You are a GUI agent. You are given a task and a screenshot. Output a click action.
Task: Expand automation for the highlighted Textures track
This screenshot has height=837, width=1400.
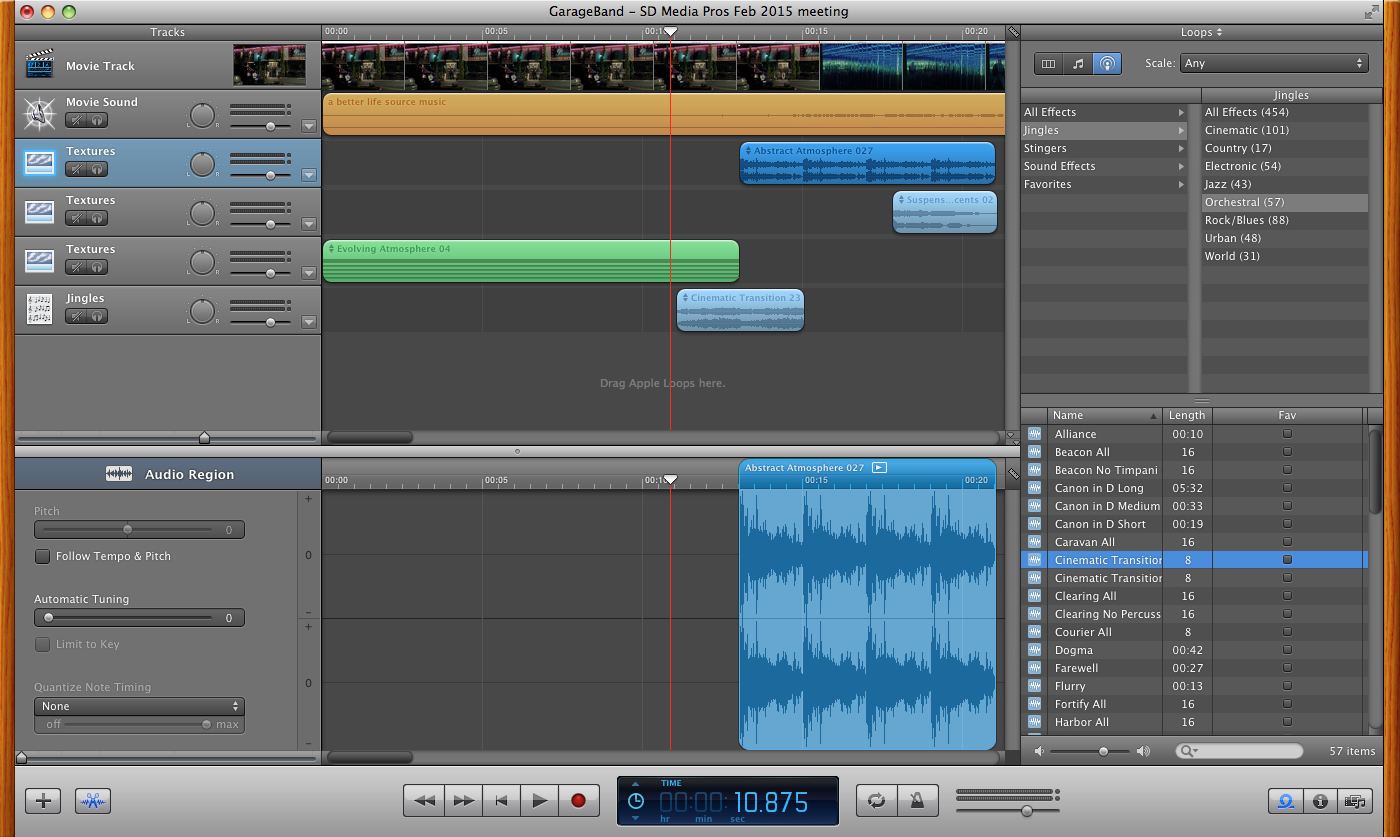[x=309, y=175]
